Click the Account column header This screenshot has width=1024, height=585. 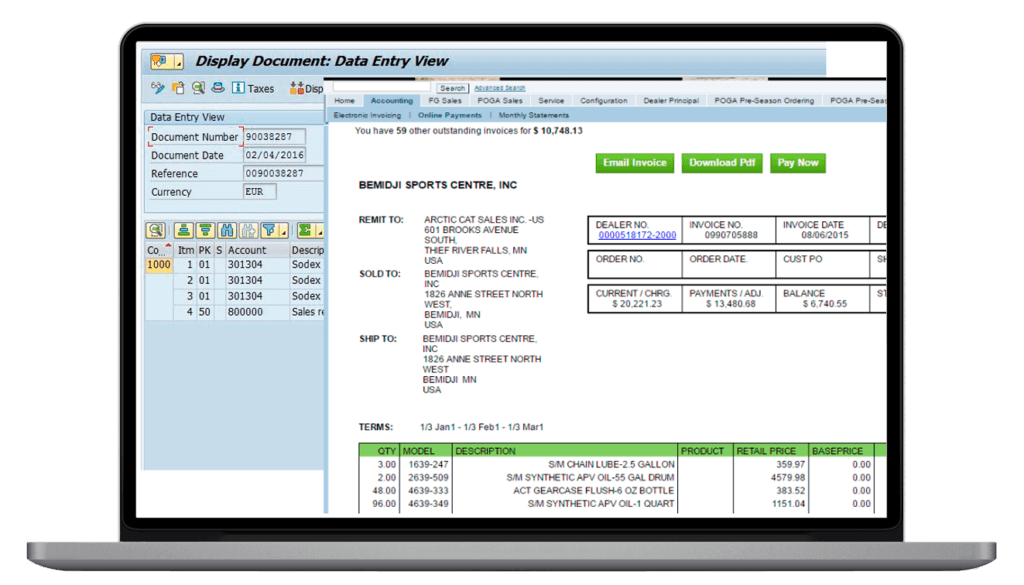256,250
